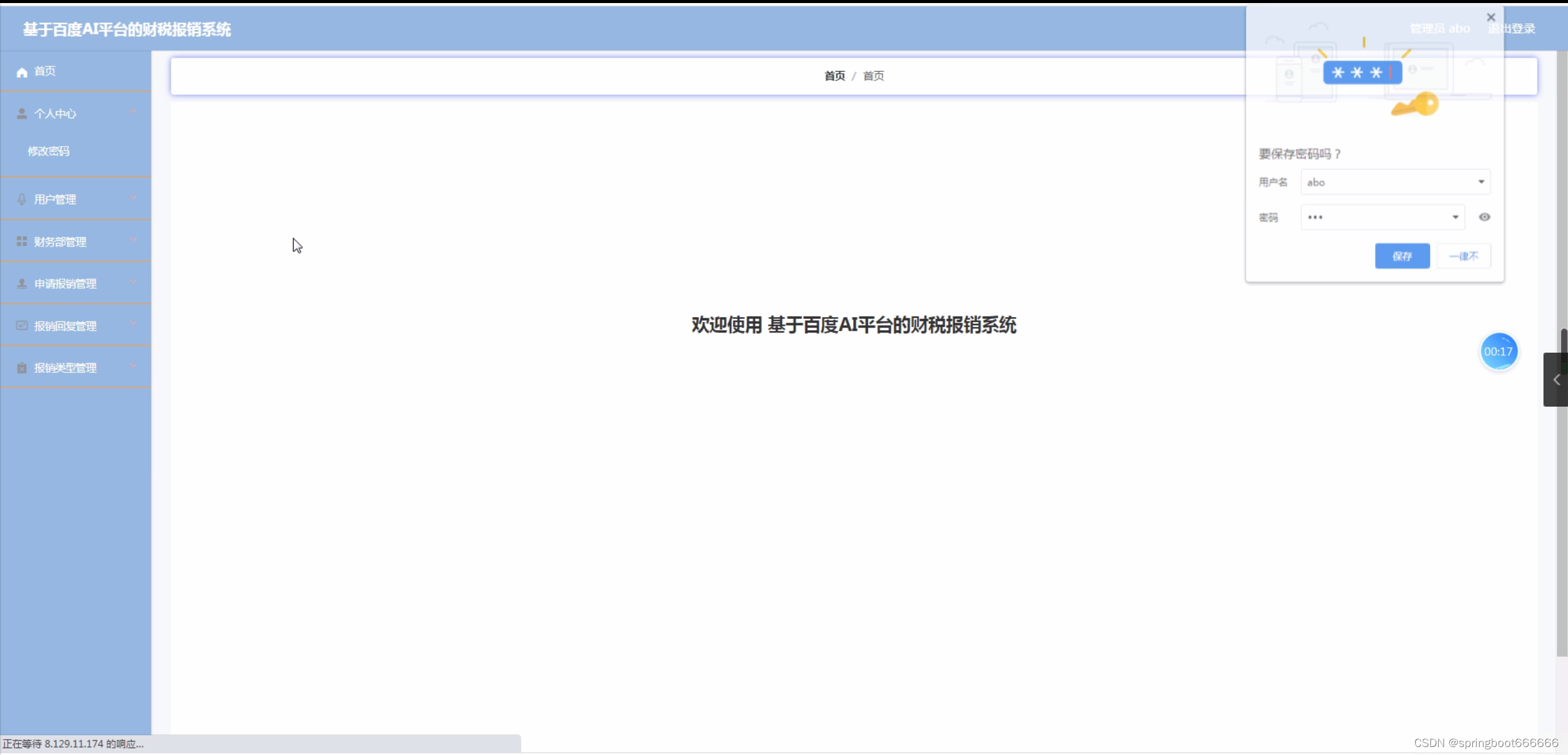Expand the 报销回复管理 menu chevron
Screen dimensions: 1568x755
pyautogui.click(x=133, y=324)
